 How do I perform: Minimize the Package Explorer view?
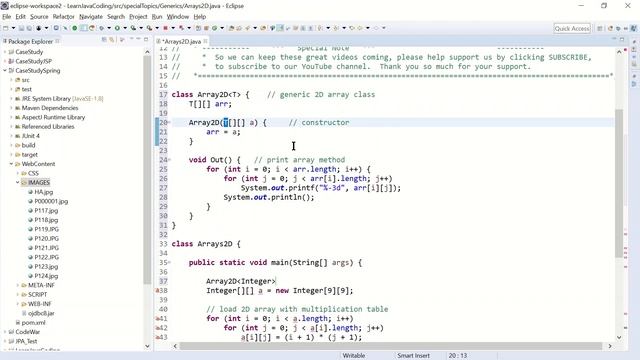pos(138,39)
